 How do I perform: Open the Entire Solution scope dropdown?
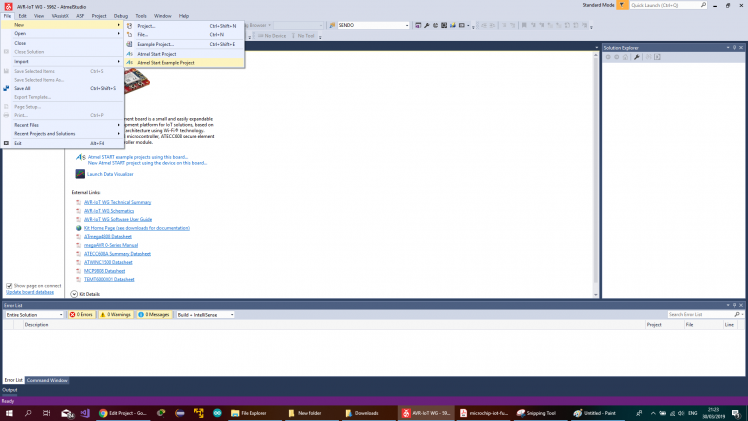point(34,314)
